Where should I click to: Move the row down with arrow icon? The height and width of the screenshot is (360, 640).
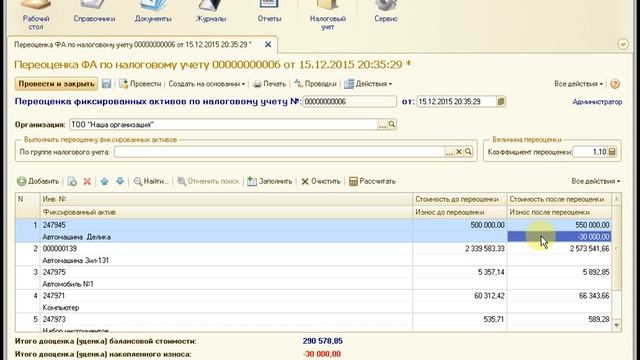pos(120,181)
